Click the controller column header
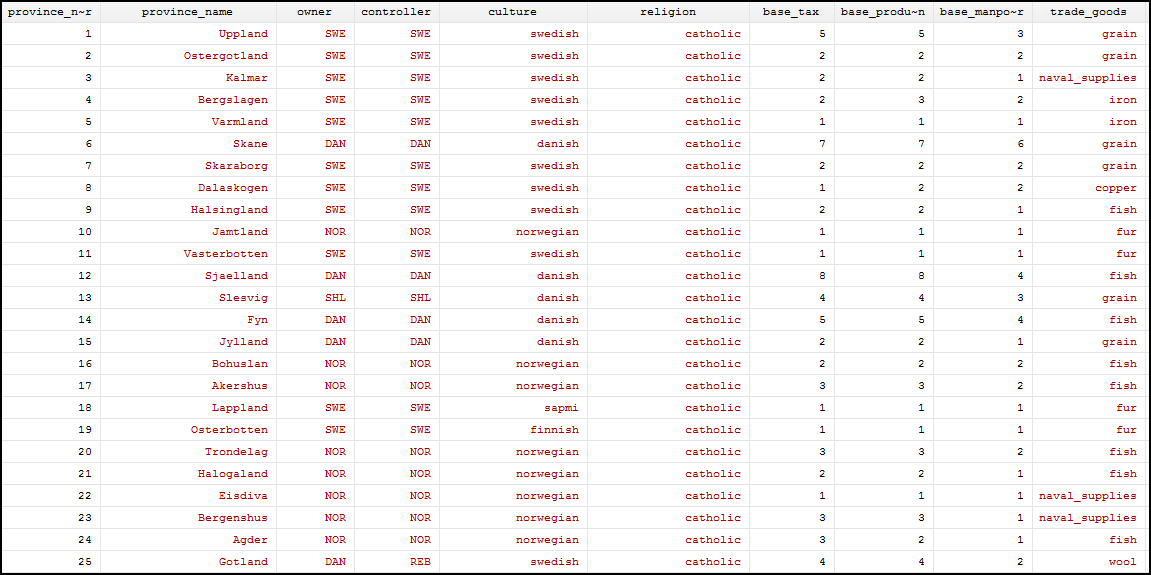This screenshot has width=1151, height=575. point(396,12)
